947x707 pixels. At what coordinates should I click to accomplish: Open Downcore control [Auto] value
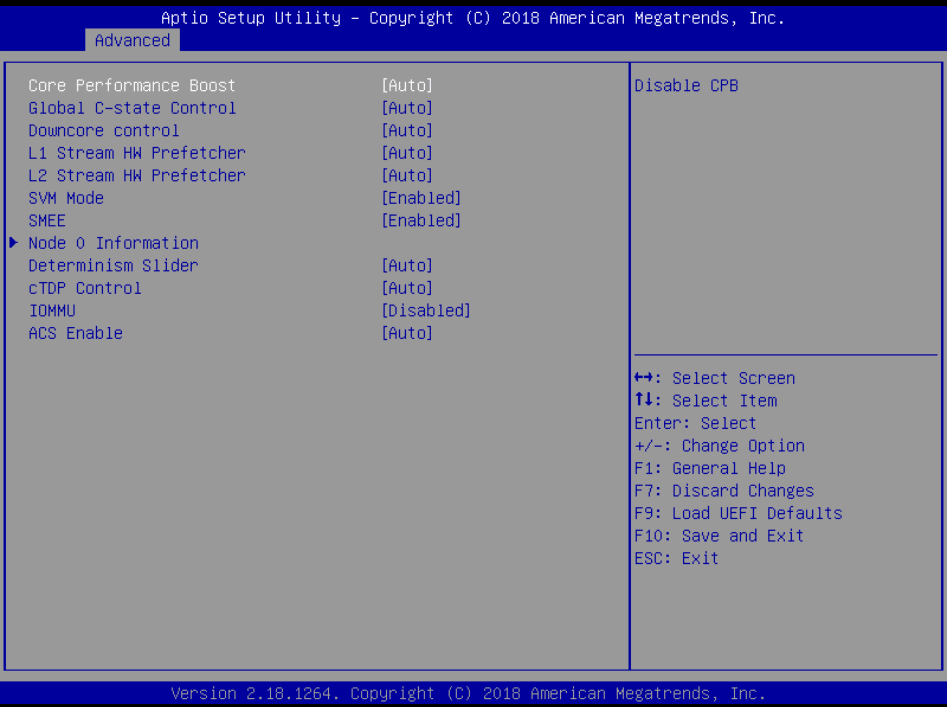[407, 130]
